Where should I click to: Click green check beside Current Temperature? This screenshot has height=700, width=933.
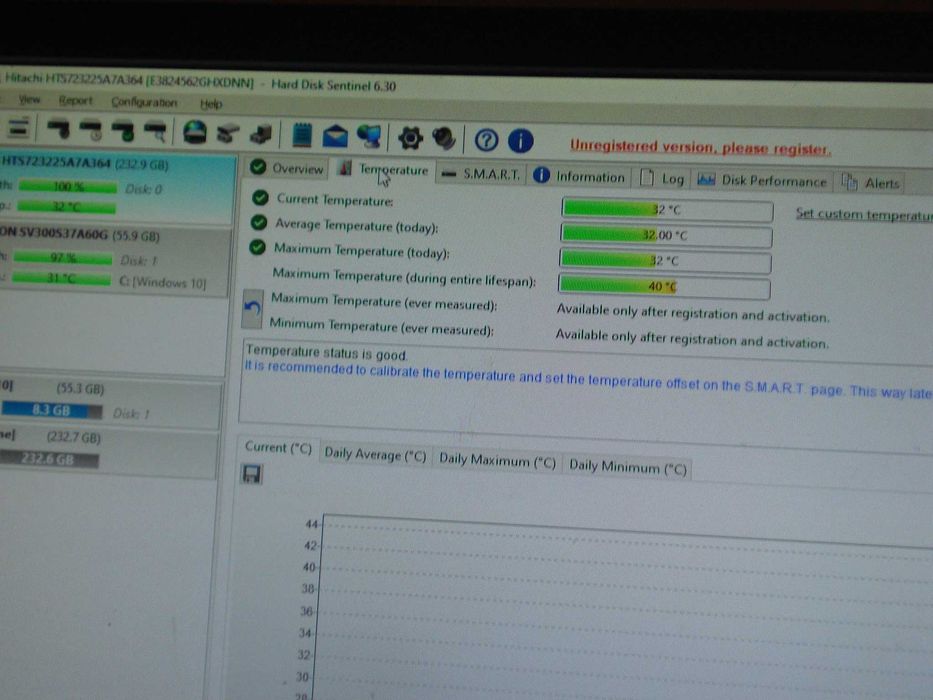pos(260,197)
